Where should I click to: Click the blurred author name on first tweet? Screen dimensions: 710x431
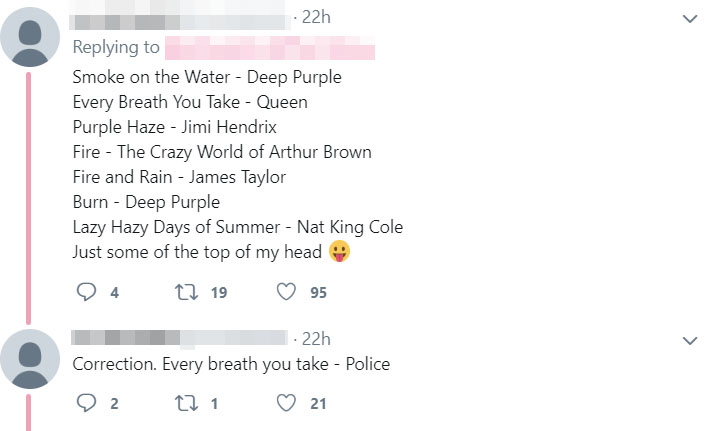pyautogui.click(x=180, y=19)
